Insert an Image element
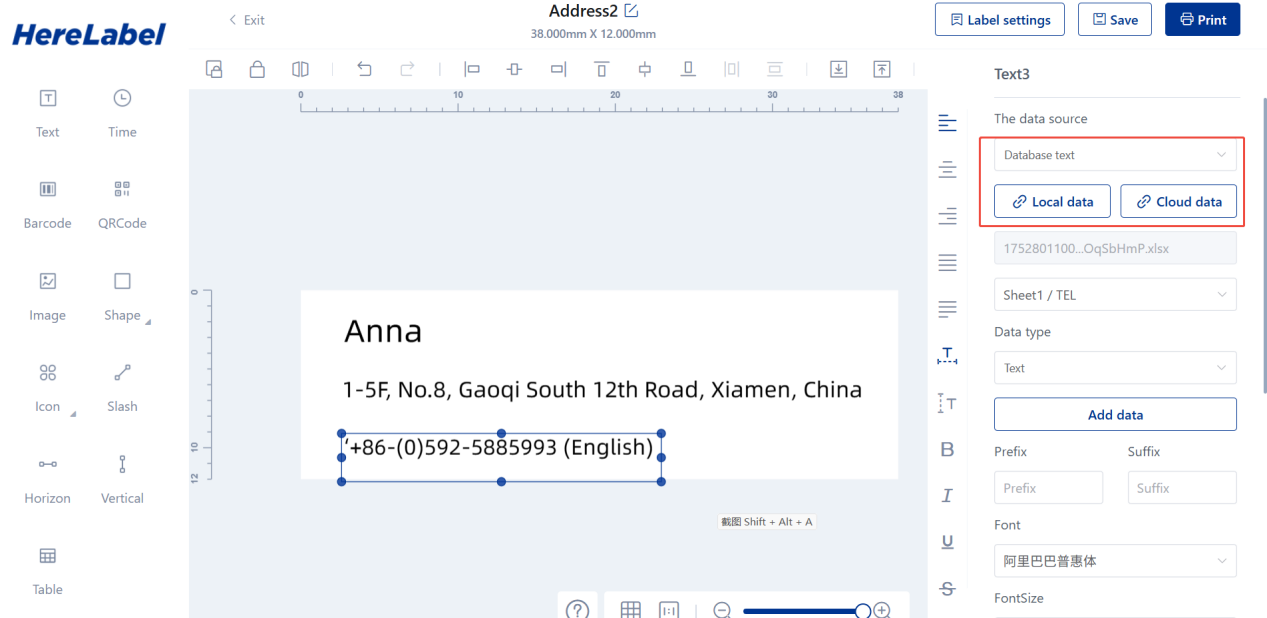 [47, 296]
